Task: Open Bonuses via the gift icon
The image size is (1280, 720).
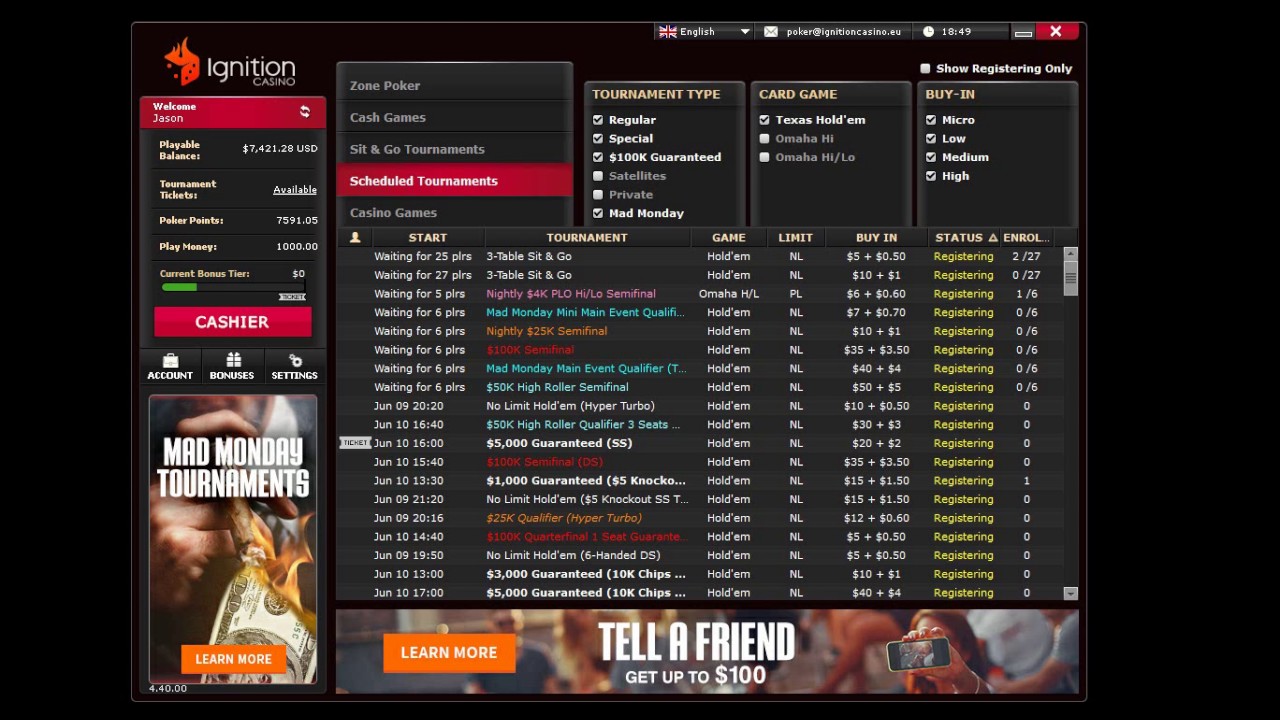Action: pos(233,360)
